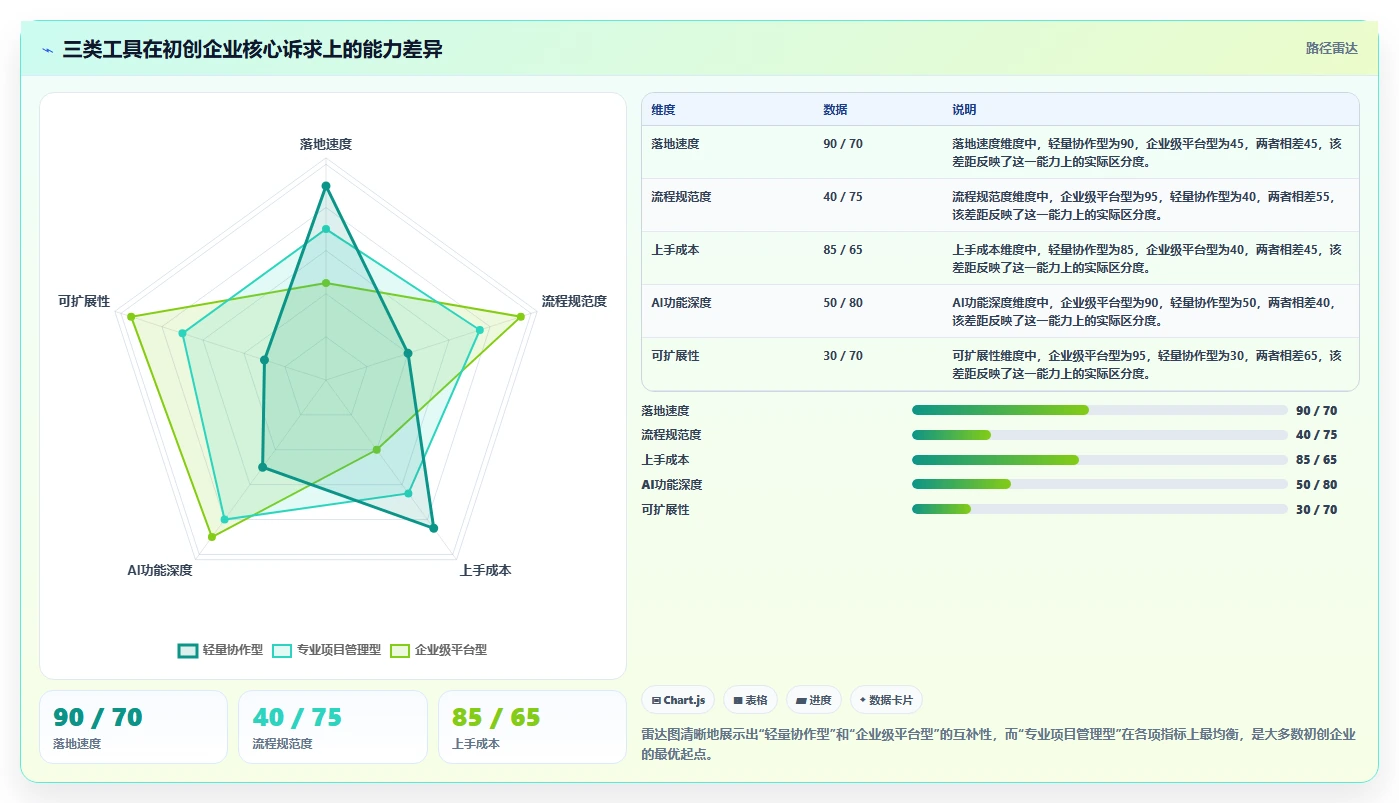Click the 40 / 75 table cell
This screenshot has height=803, width=1399.
point(843,197)
